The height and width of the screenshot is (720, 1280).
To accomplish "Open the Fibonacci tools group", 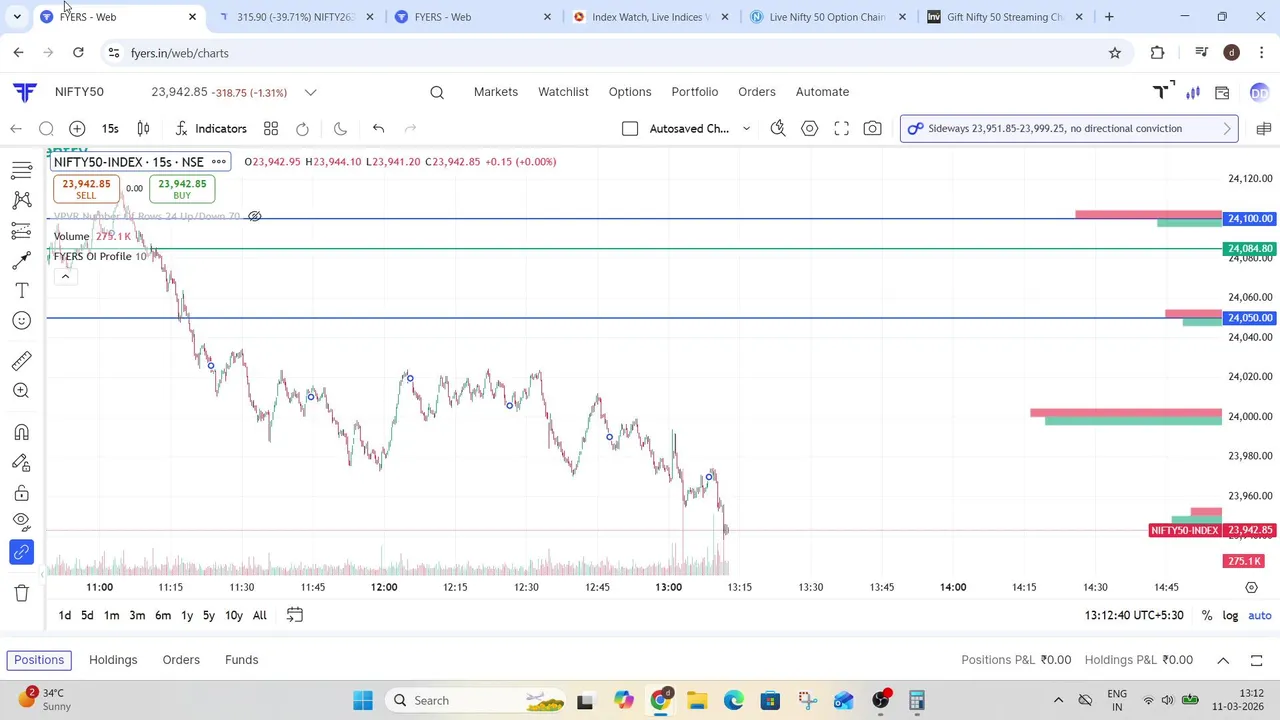I will point(21,231).
